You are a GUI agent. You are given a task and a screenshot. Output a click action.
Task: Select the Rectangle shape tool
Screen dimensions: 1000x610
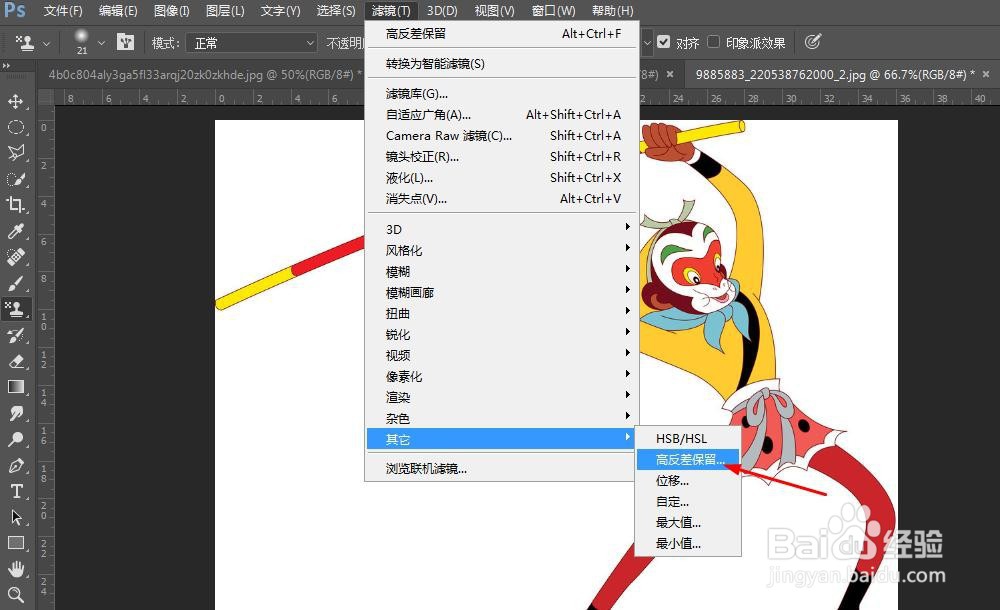pyautogui.click(x=15, y=544)
